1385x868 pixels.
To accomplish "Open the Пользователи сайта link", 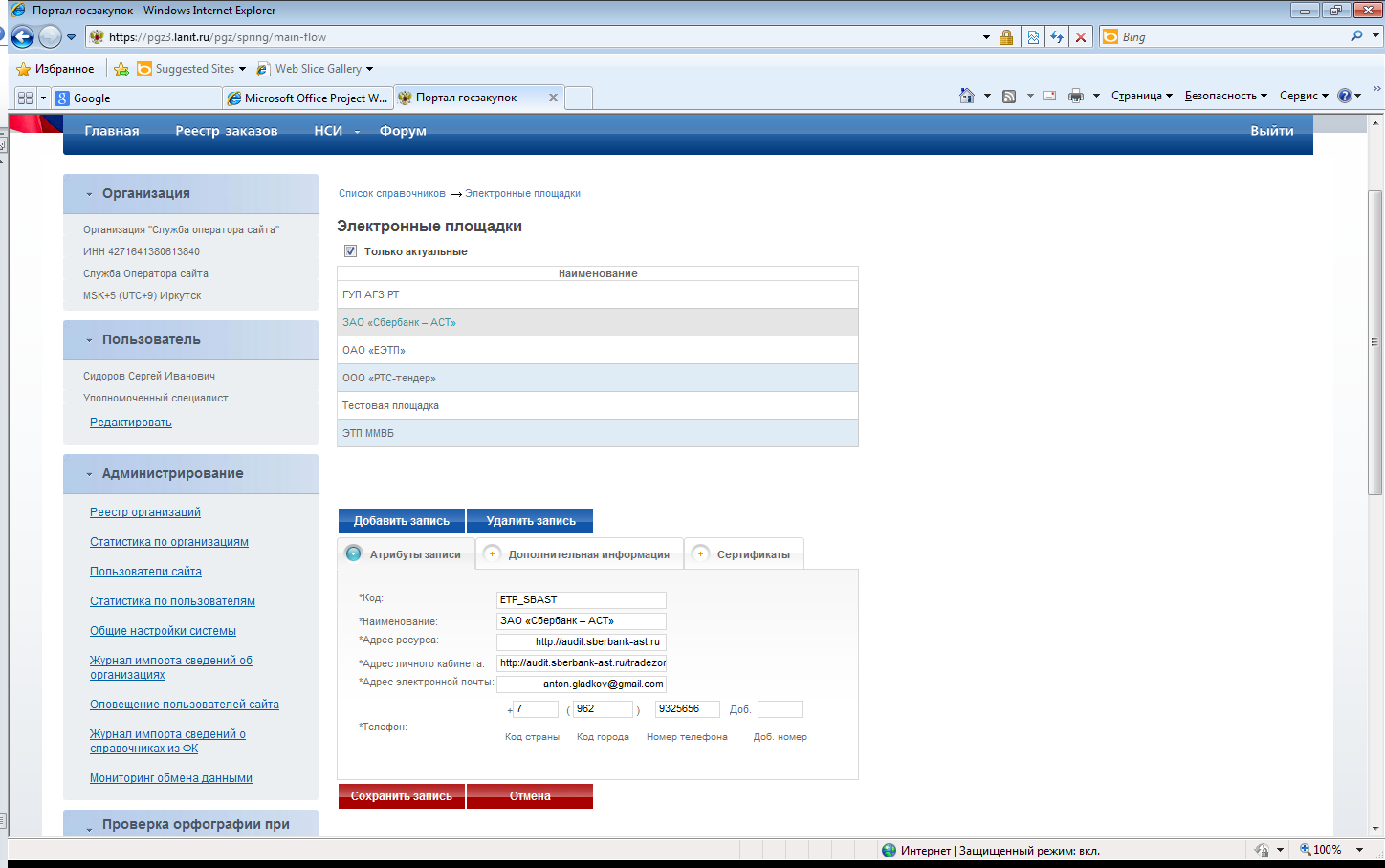I will point(145,572).
